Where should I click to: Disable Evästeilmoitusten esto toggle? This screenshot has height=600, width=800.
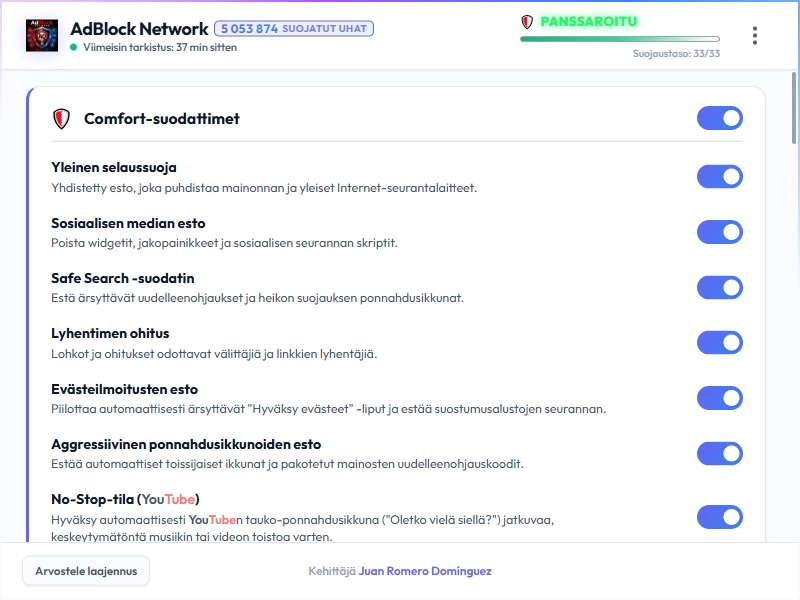719,398
